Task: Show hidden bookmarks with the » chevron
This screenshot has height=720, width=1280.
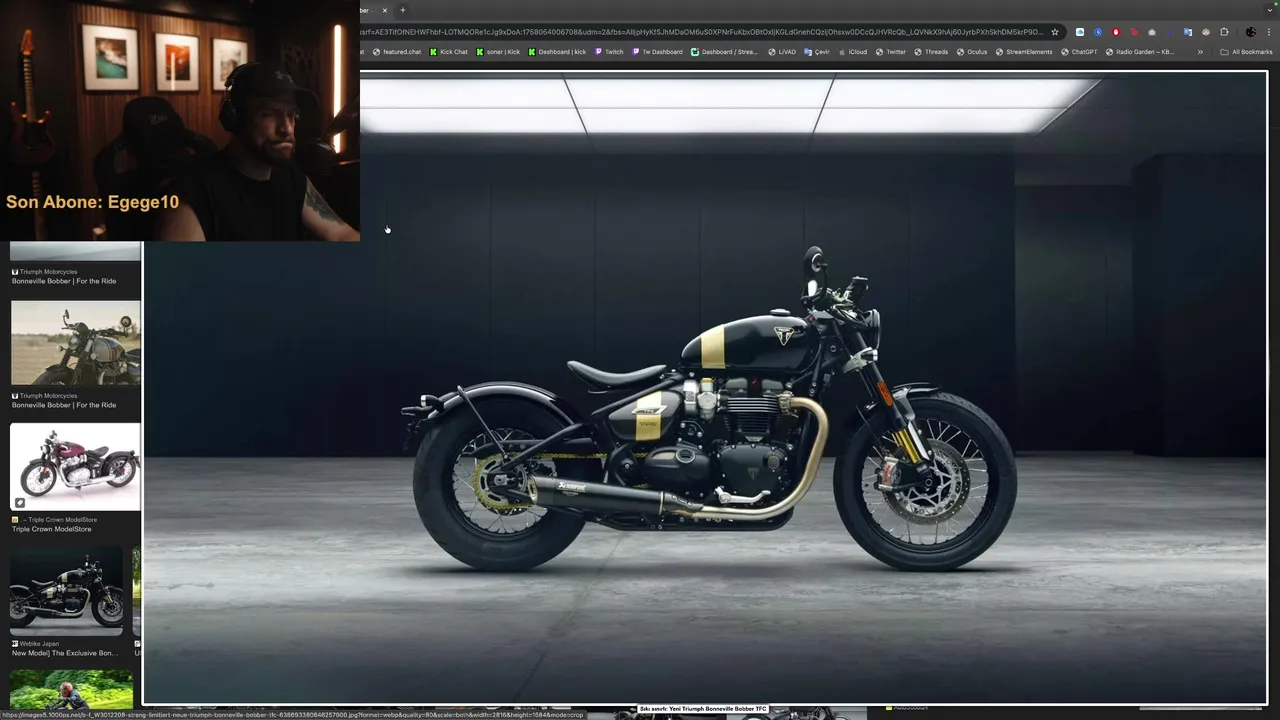Action: pyautogui.click(x=1200, y=52)
